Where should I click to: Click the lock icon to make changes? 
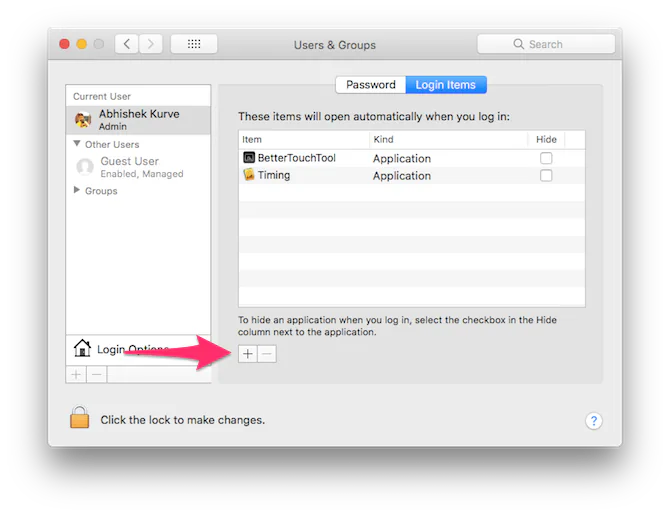[x=79, y=417]
